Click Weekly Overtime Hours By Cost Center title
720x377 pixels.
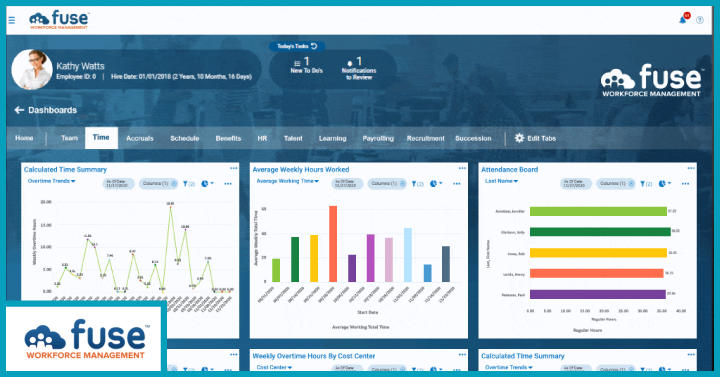pyautogui.click(x=314, y=356)
